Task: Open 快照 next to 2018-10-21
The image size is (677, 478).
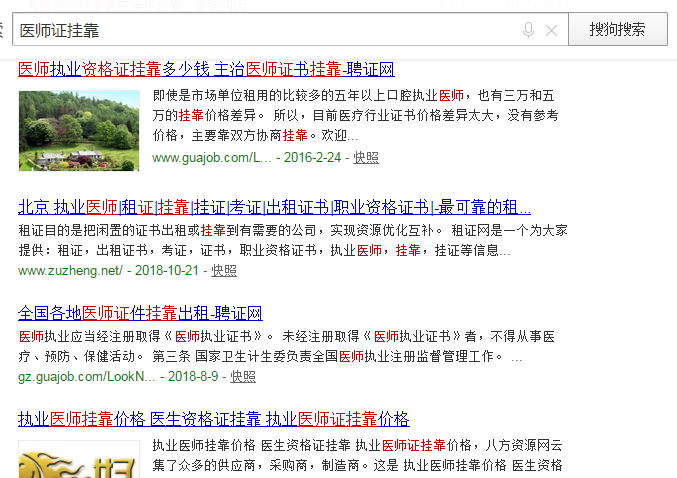Action: pos(224,271)
